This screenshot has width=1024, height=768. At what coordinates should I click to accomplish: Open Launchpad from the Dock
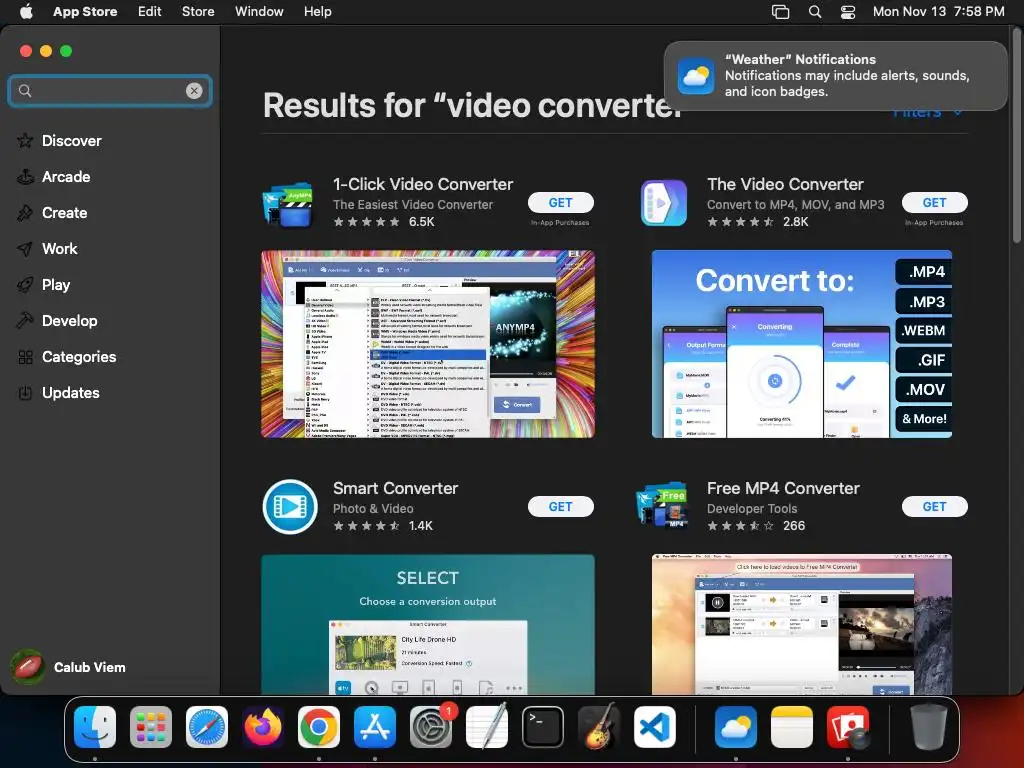[x=151, y=726]
